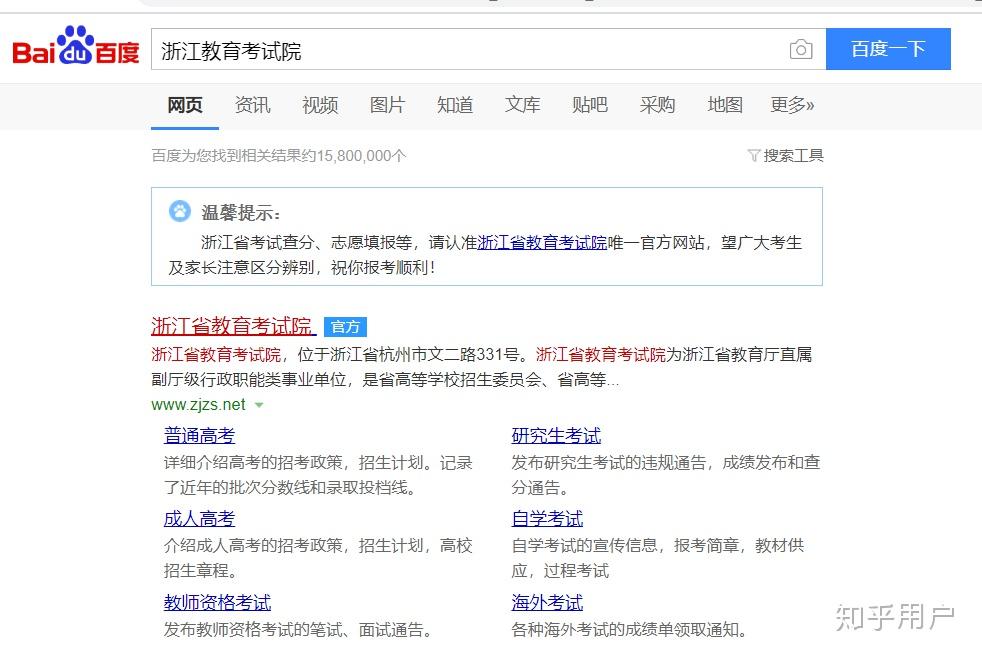
Task: Expand the 更多» tab options
Action: [792, 105]
